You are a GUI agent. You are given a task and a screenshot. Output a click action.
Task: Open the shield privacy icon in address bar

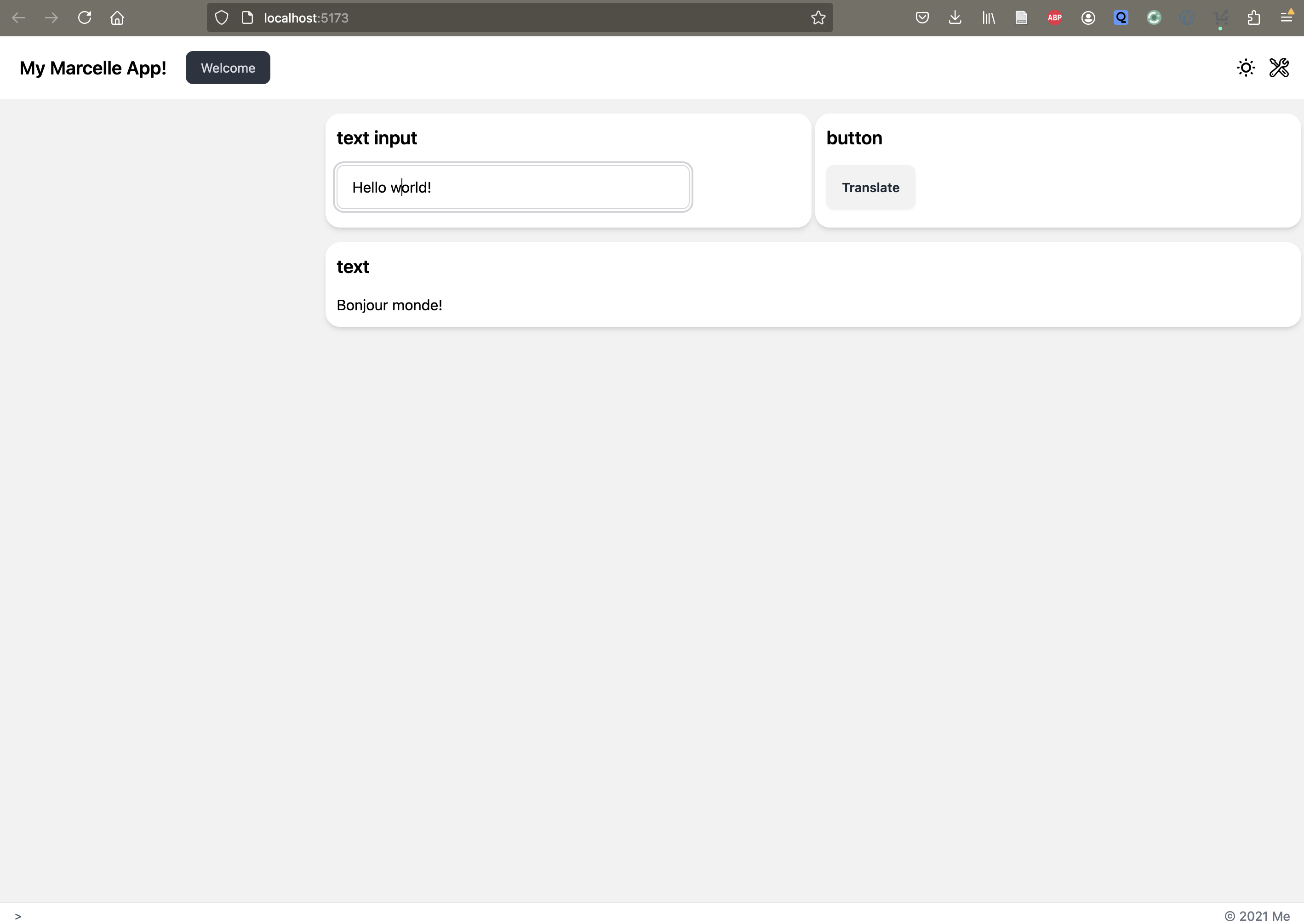(x=222, y=17)
